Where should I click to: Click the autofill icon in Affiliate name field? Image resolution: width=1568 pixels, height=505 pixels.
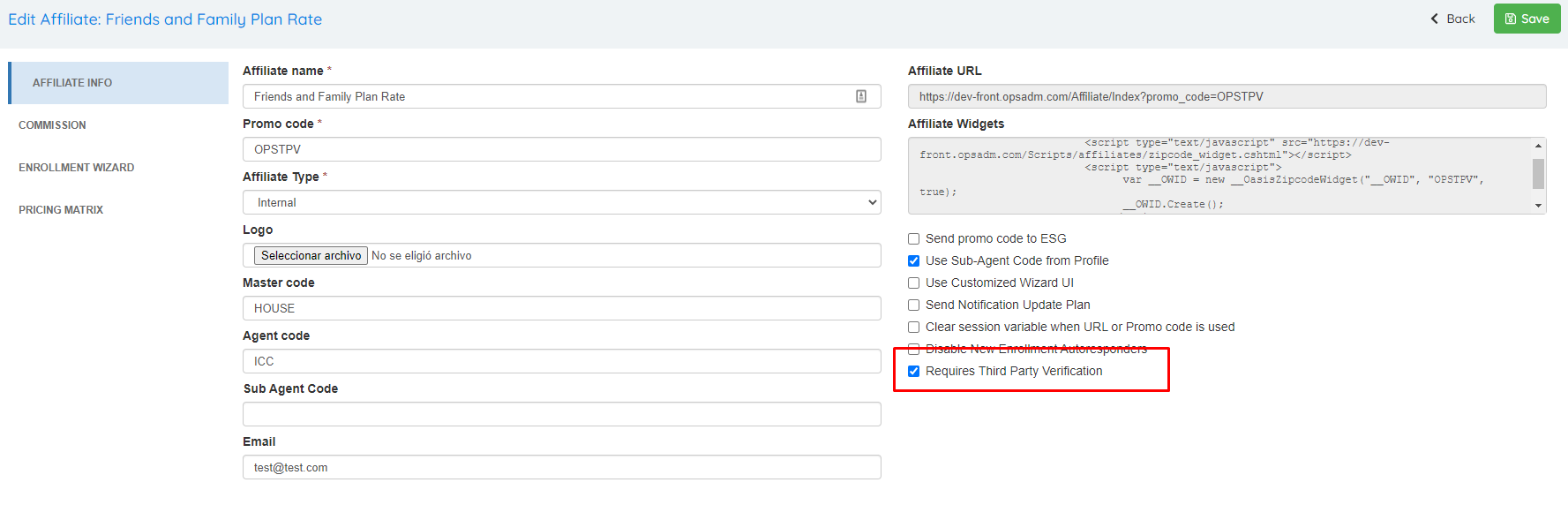pos(861,96)
